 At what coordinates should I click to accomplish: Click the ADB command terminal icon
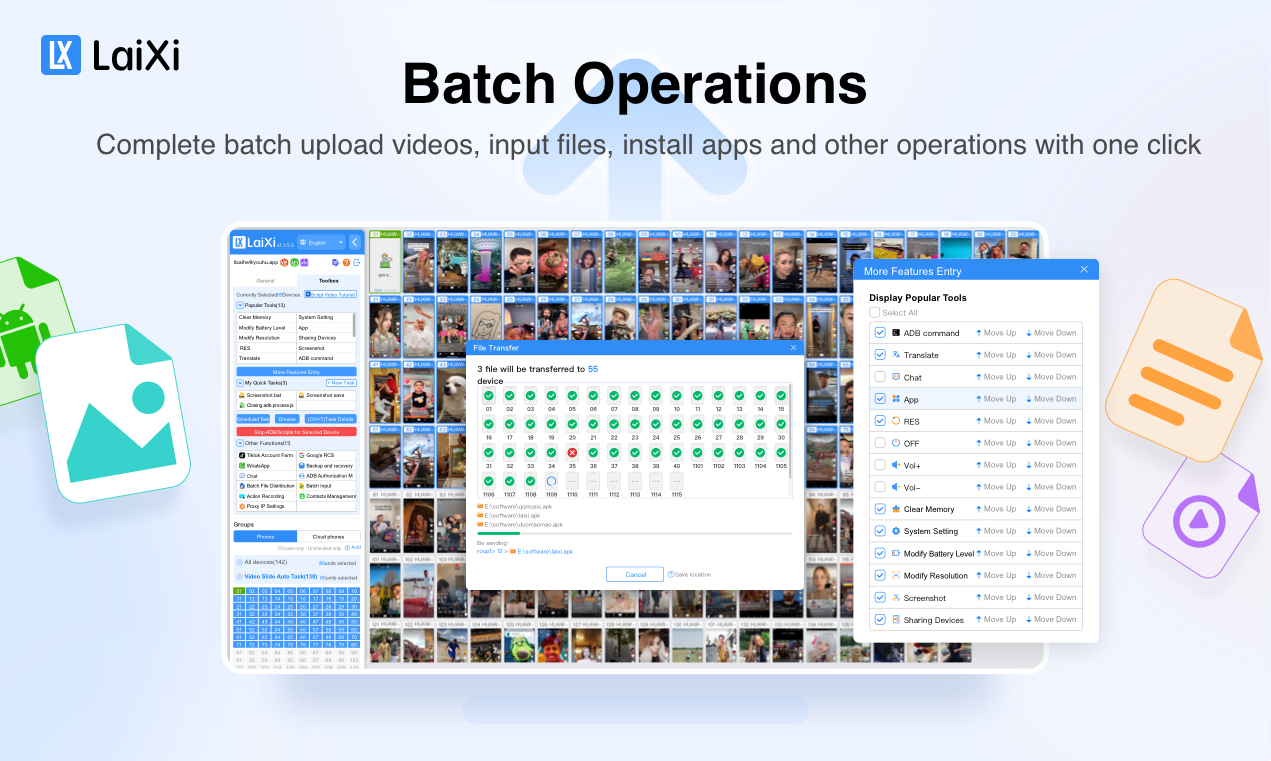coord(896,333)
